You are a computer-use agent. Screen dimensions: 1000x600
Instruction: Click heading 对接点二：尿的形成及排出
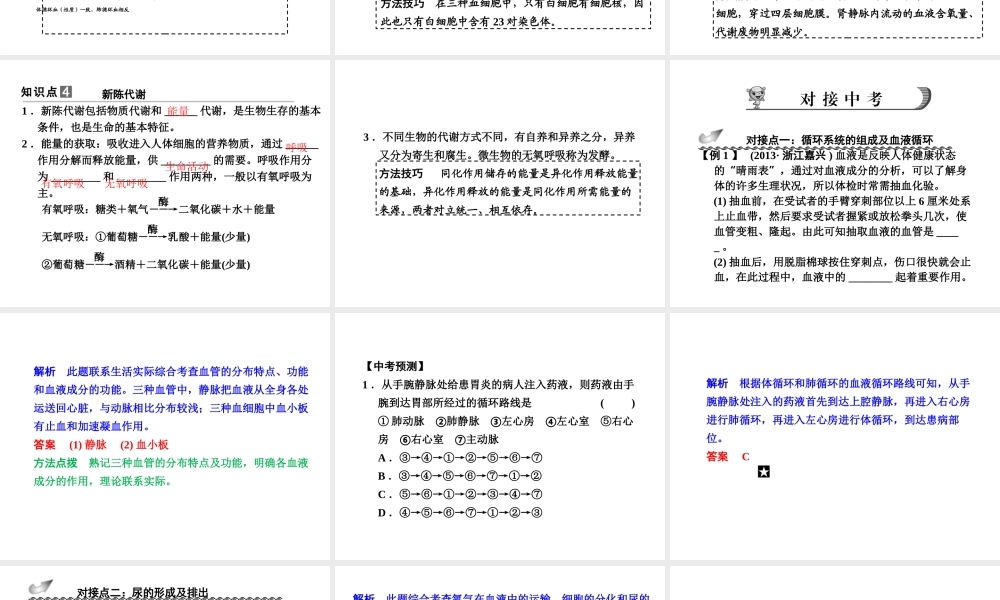click(143, 592)
